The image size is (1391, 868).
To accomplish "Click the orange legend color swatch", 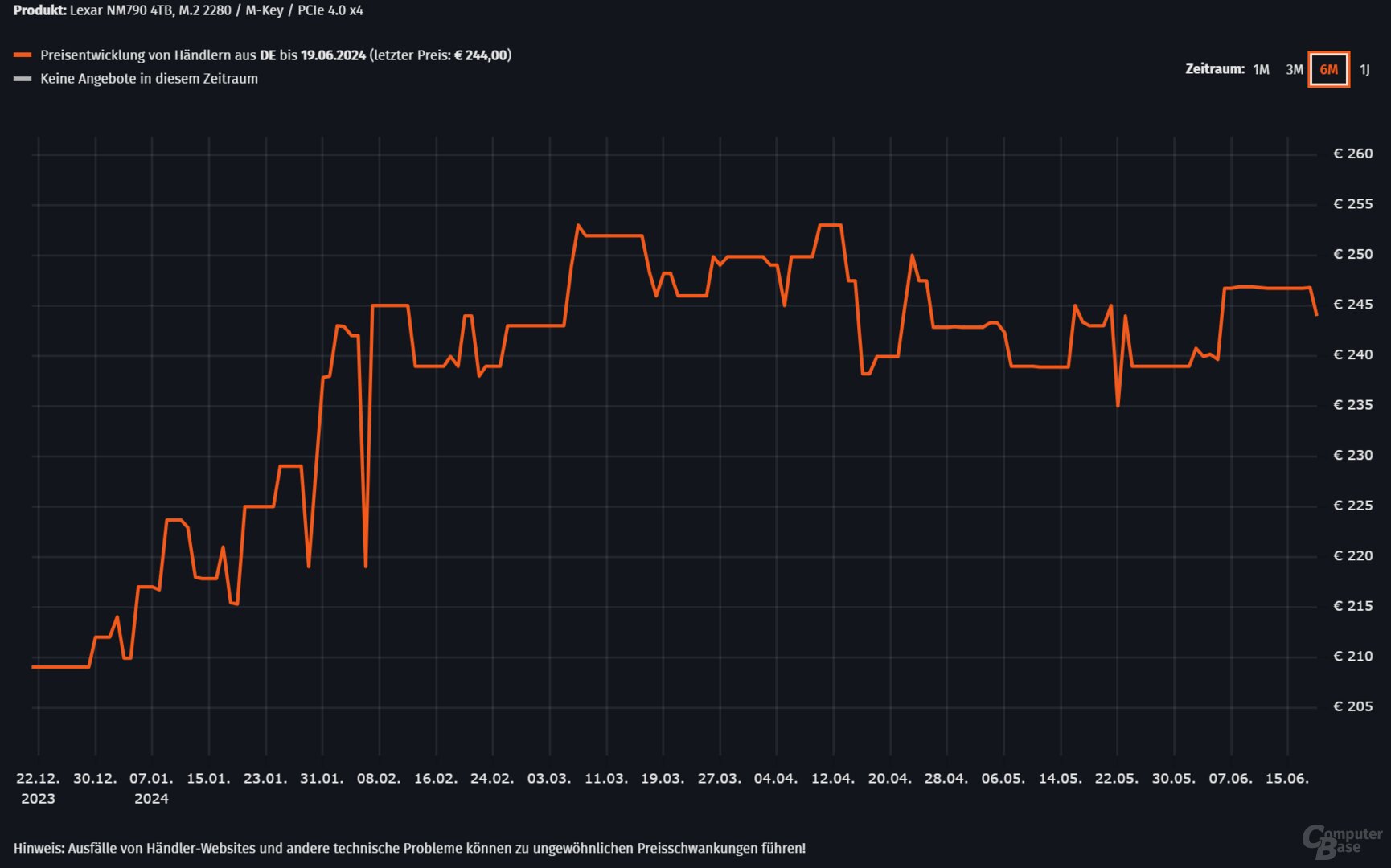I will [x=23, y=55].
